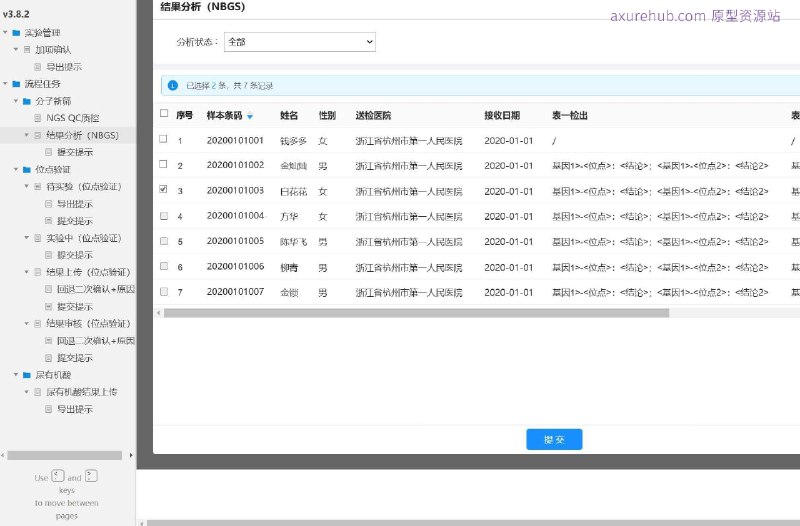800x526 pixels.
Task: Click the right arrow key icon
Action: click(x=91, y=476)
